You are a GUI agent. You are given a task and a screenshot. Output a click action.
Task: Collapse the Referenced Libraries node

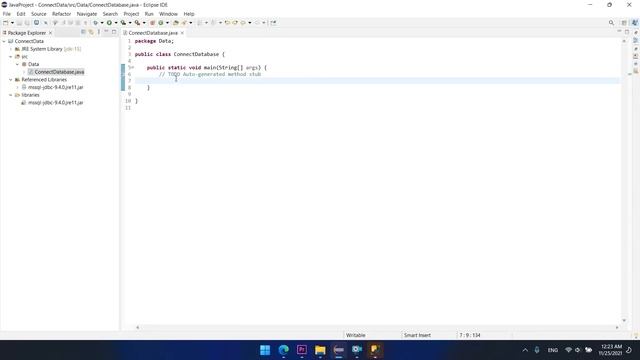[x=11, y=80]
